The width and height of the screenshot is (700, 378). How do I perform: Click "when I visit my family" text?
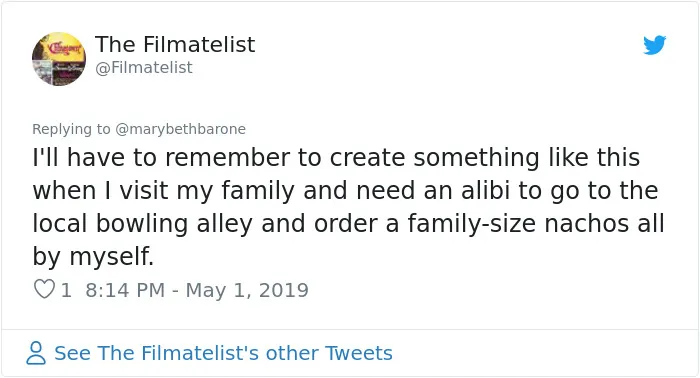163,191
